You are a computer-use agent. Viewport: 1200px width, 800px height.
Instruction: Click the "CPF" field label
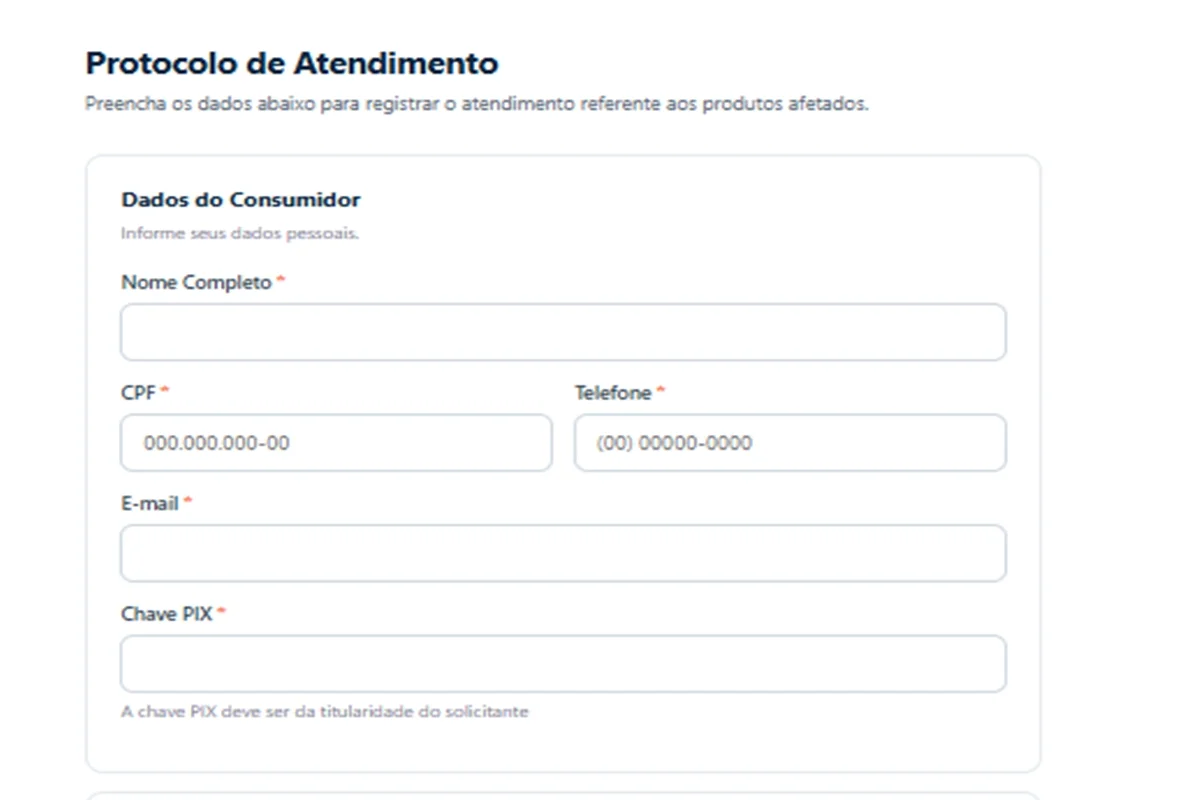[x=138, y=393]
